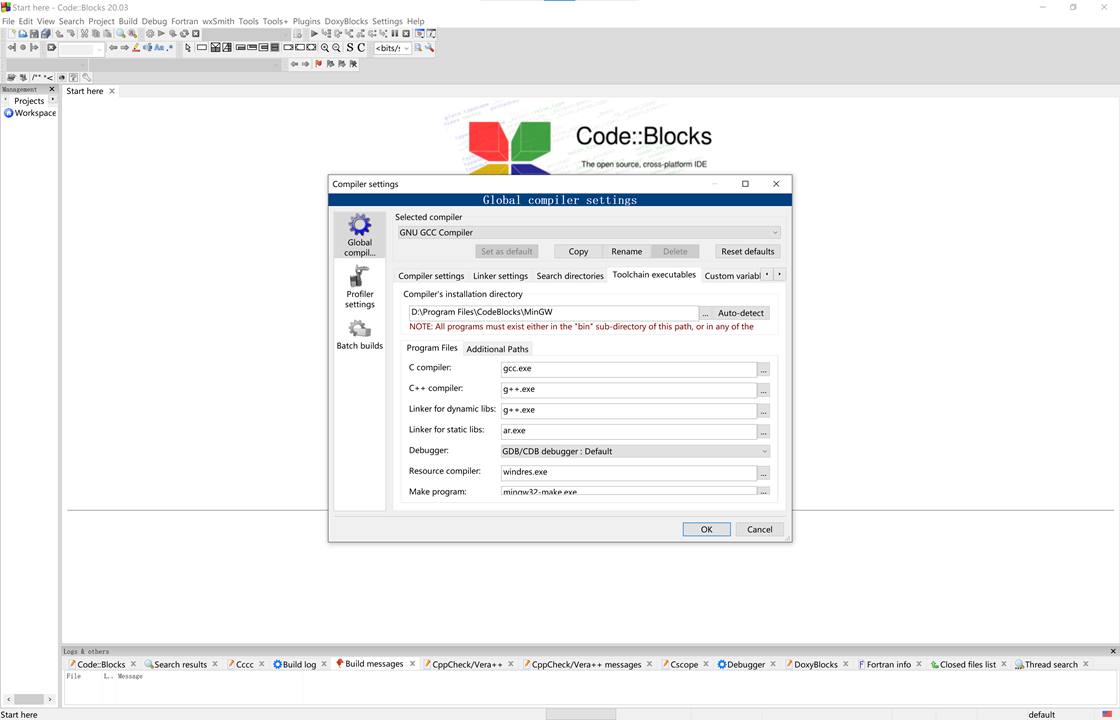Browse for the C compiler with ... button
Image resolution: width=1120 pixels, height=720 pixels.
click(x=764, y=370)
